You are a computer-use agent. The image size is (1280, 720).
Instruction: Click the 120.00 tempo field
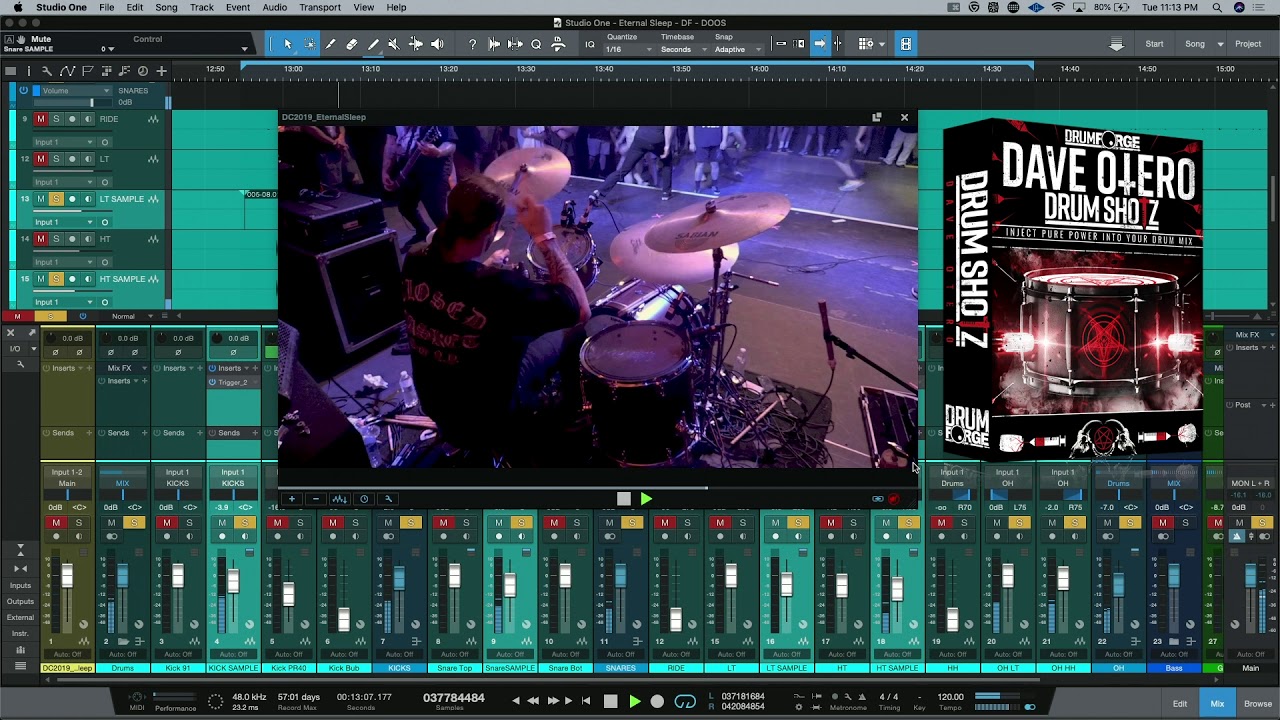coord(951,697)
